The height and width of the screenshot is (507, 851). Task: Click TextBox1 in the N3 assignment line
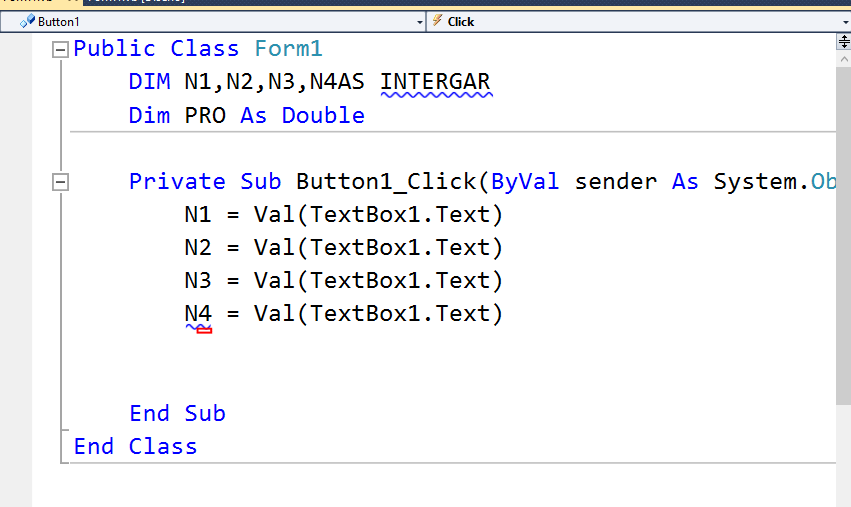tap(365, 281)
